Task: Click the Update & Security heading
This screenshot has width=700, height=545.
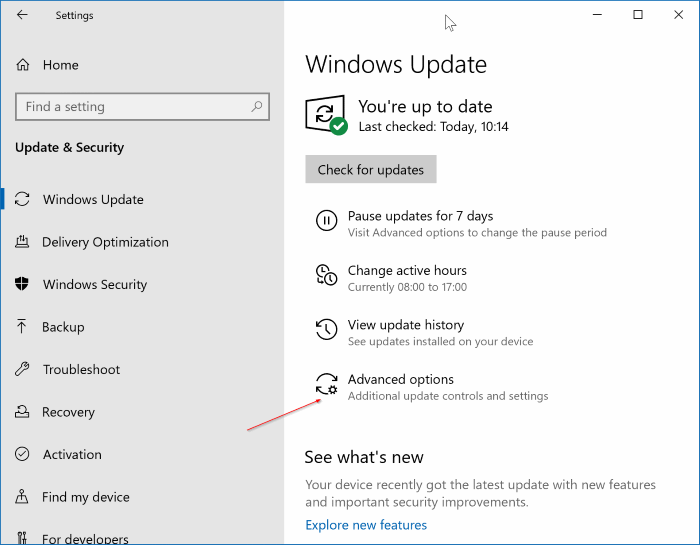Action: click(x=70, y=147)
